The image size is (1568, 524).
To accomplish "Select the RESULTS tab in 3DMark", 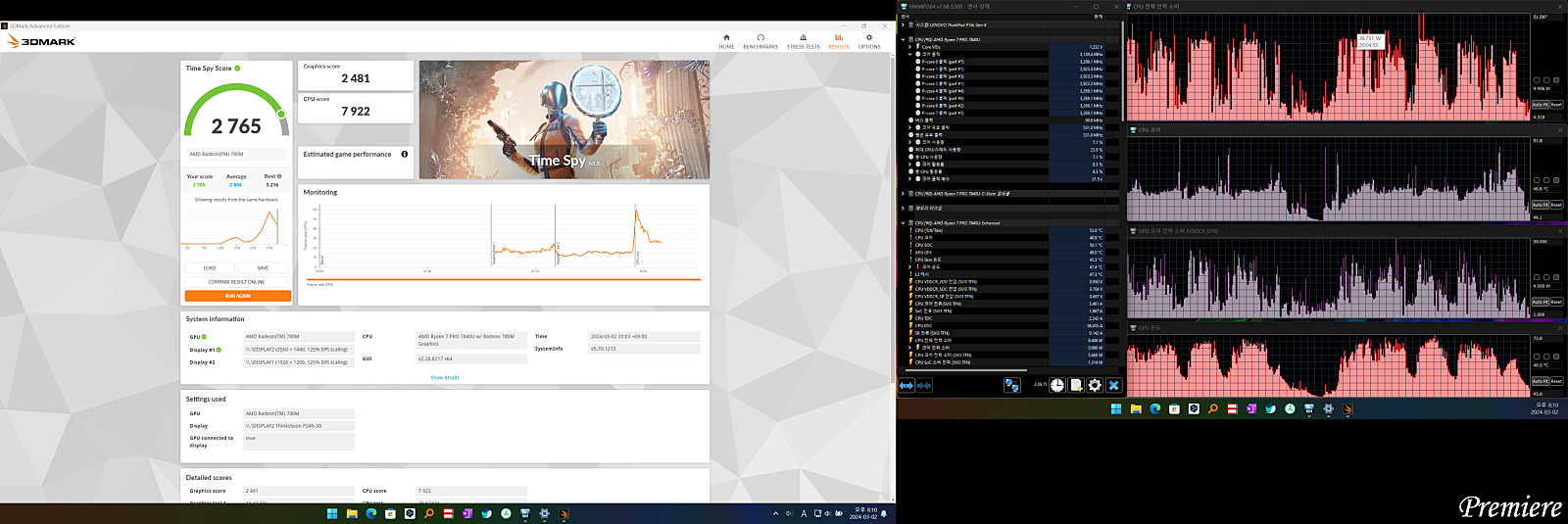I will coord(839,41).
